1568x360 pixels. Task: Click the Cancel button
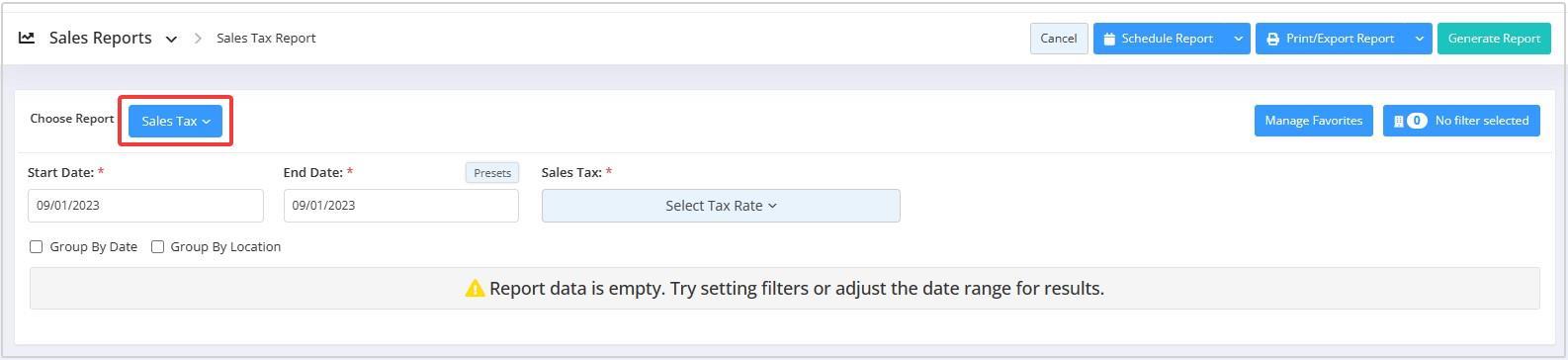(1059, 39)
